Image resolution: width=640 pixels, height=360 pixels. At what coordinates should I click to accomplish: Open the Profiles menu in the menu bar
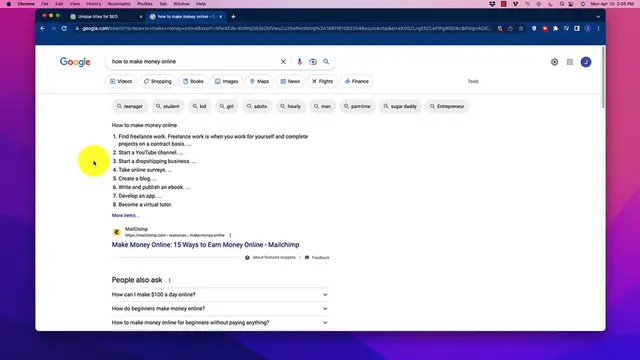click(x=144, y=4)
